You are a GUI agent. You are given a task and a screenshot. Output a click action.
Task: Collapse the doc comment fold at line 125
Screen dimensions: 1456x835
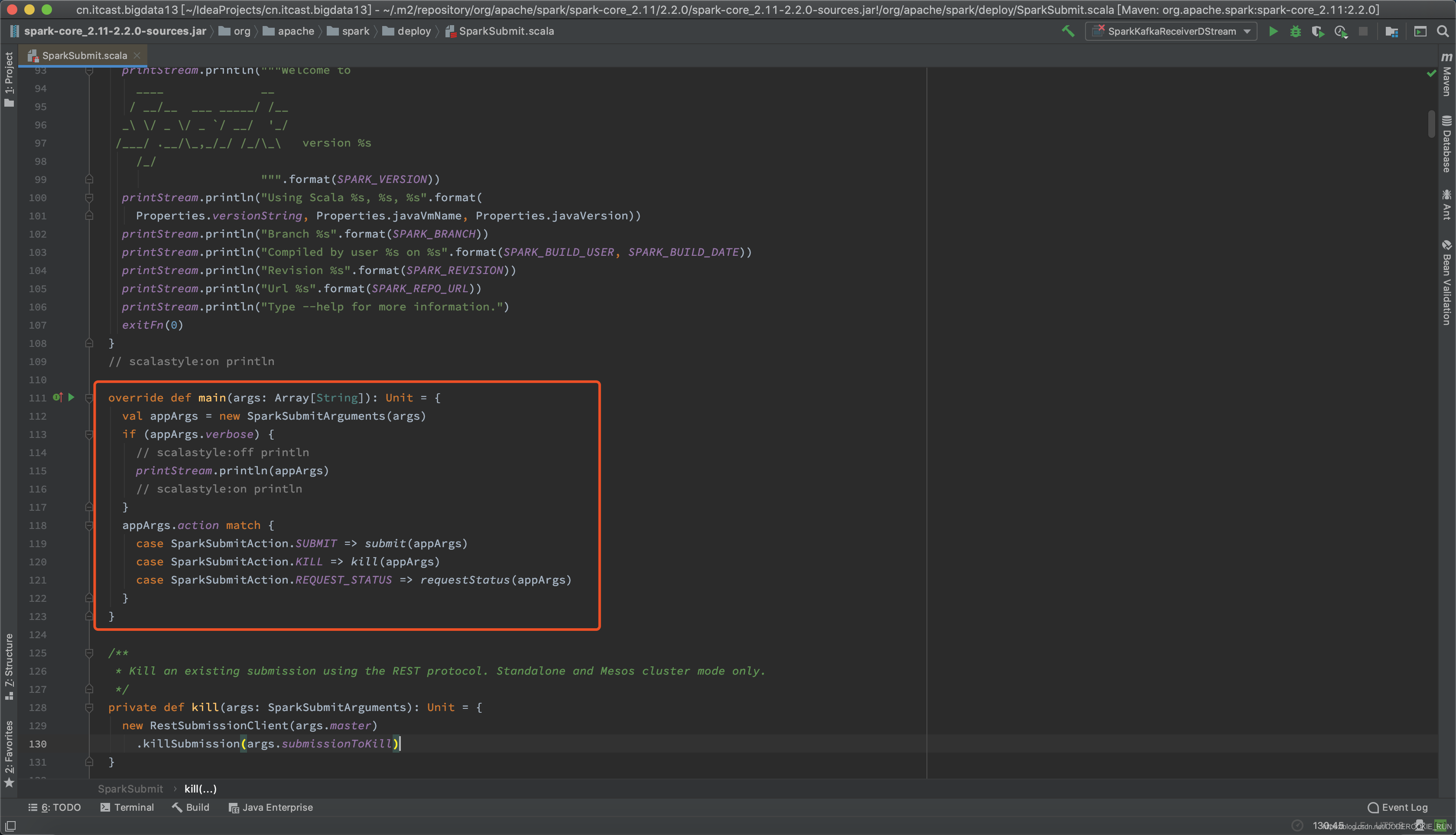(x=89, y=652)
